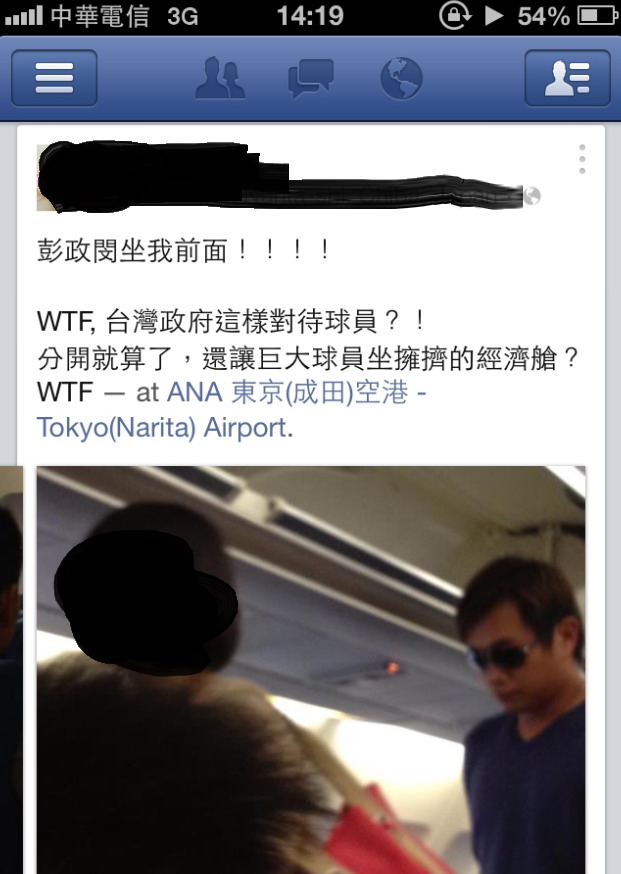Open the contacts list sidebar button
The image size is (621, 874).
(567, 77)
